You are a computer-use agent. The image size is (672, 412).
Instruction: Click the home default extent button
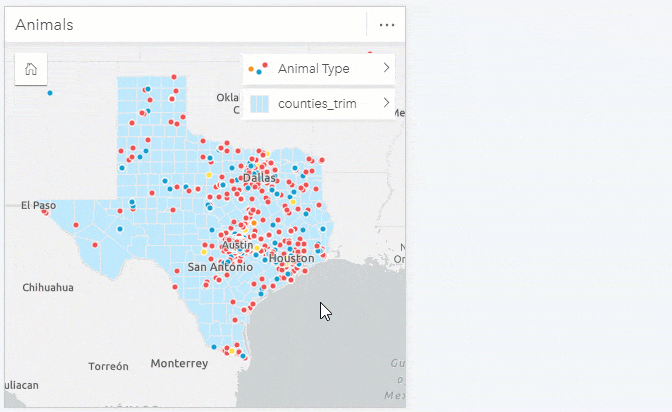[x=31, y=69]
